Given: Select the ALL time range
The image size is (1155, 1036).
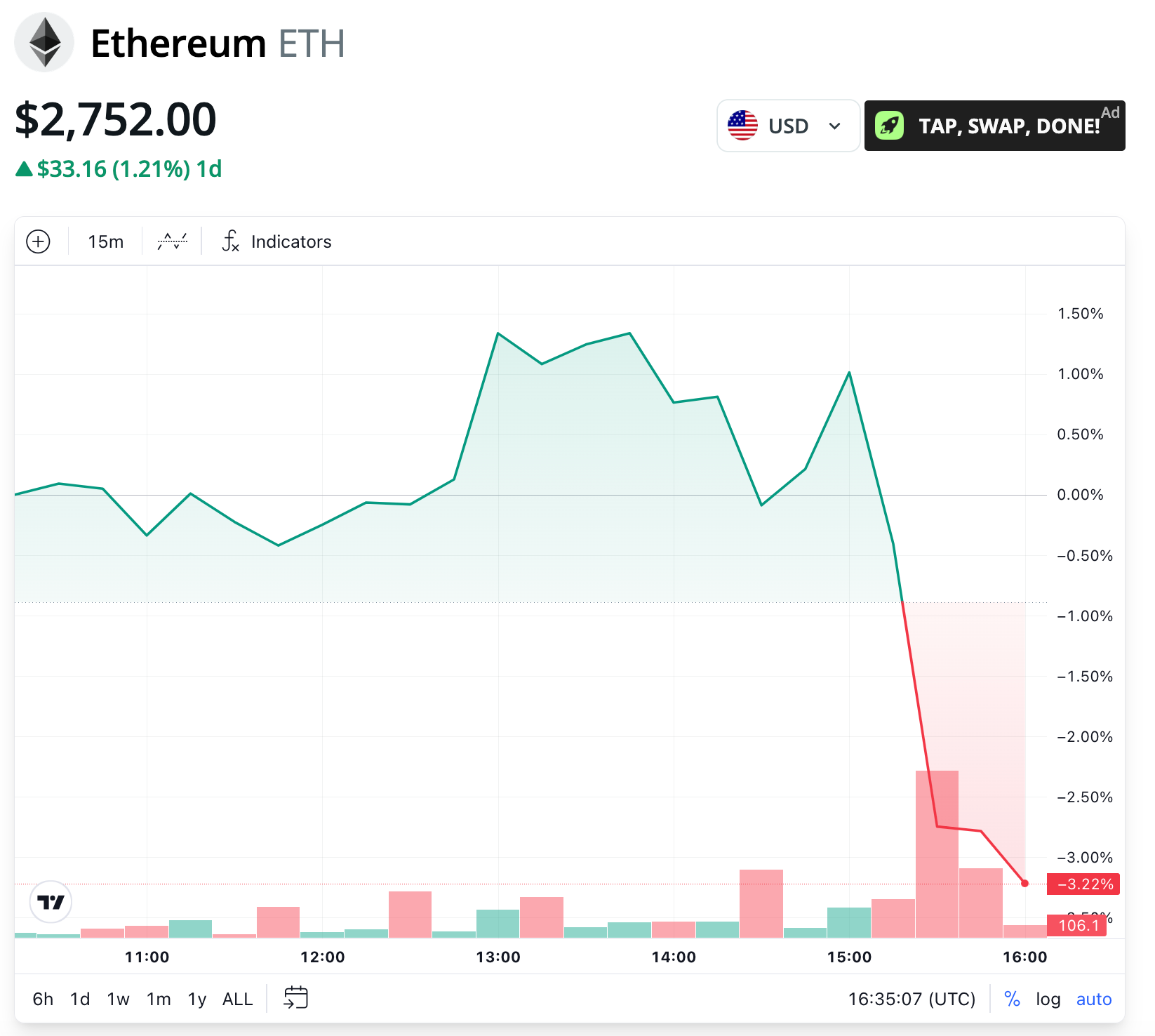Looking at the screenshot, I should click(237, 999).
